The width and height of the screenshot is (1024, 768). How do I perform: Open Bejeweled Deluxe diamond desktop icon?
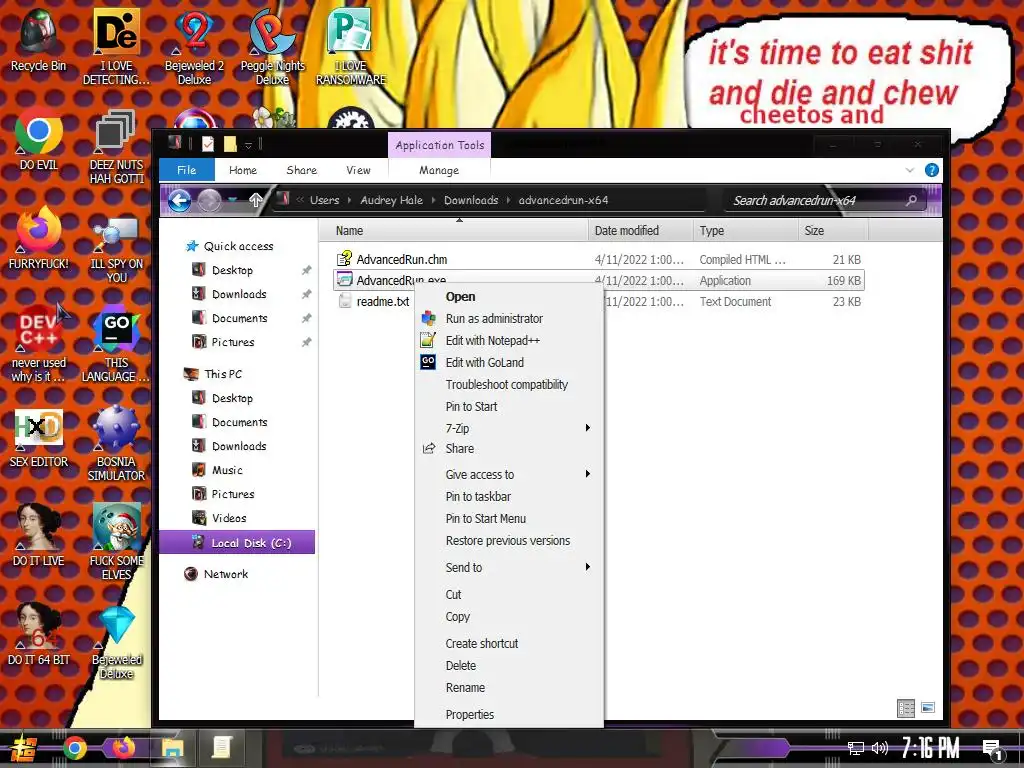[116, 641]
